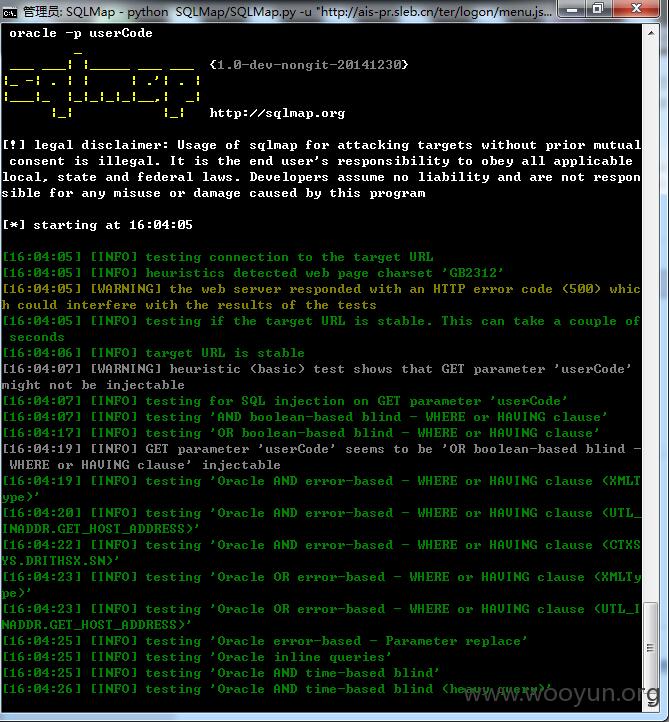The image size is (669, 722).
Task: Click the 'Oracle inline queries' line
Action: pyautogui.click(x=197, y=657)
